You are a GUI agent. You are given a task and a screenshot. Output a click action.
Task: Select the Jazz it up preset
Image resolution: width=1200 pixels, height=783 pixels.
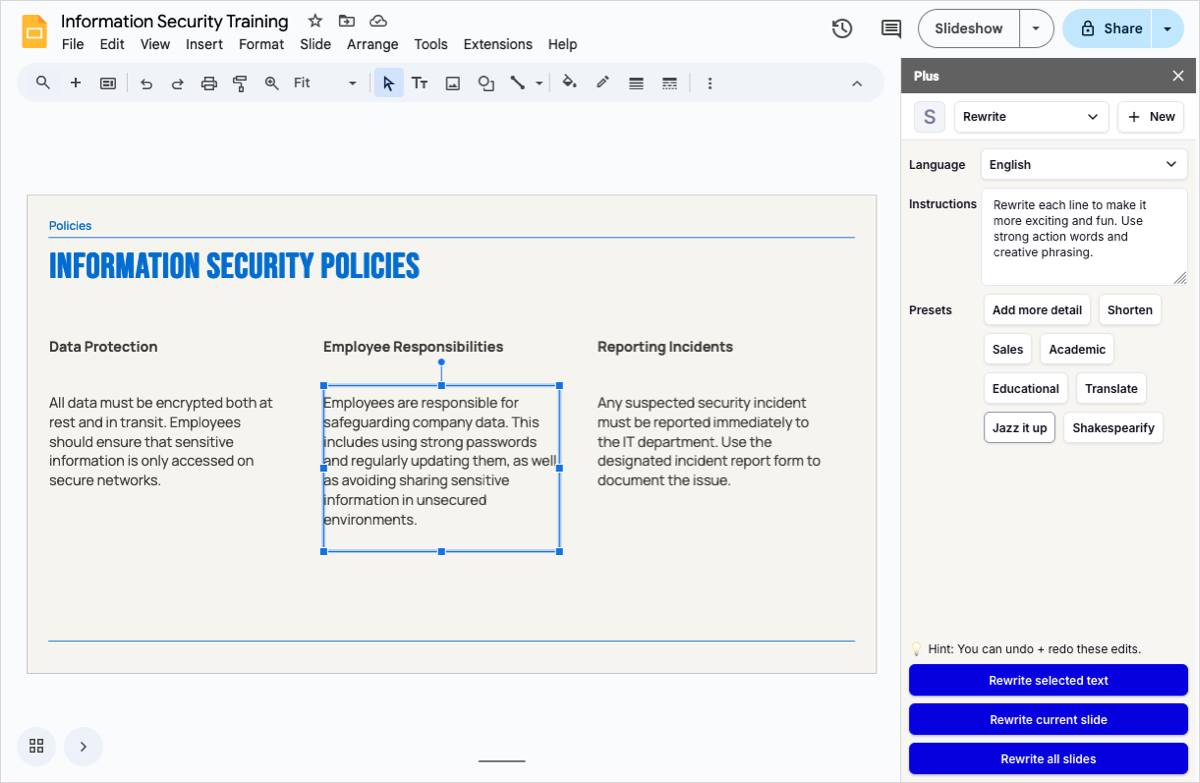pyautogui.click(x=1019, y=427)
